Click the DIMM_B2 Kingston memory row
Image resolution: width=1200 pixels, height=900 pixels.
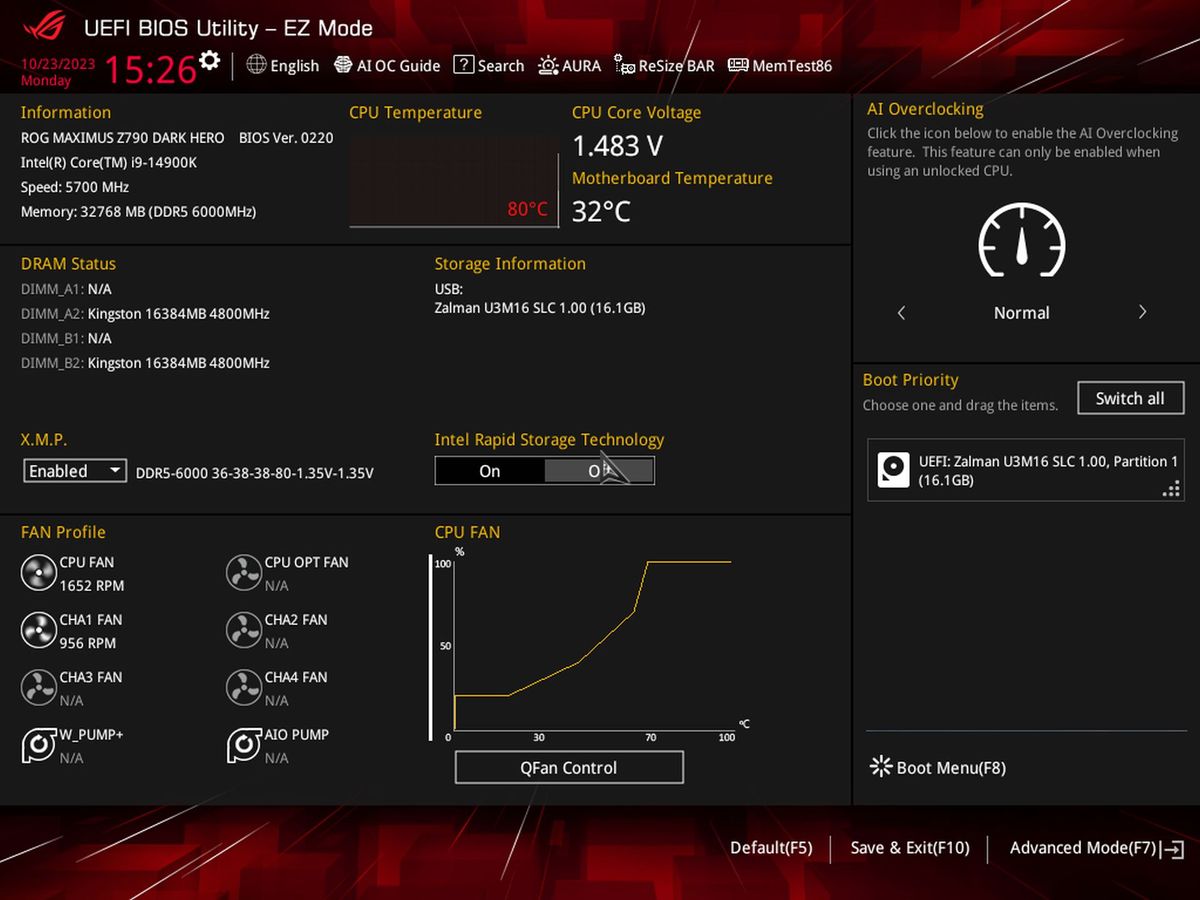(x=145, y=363)
